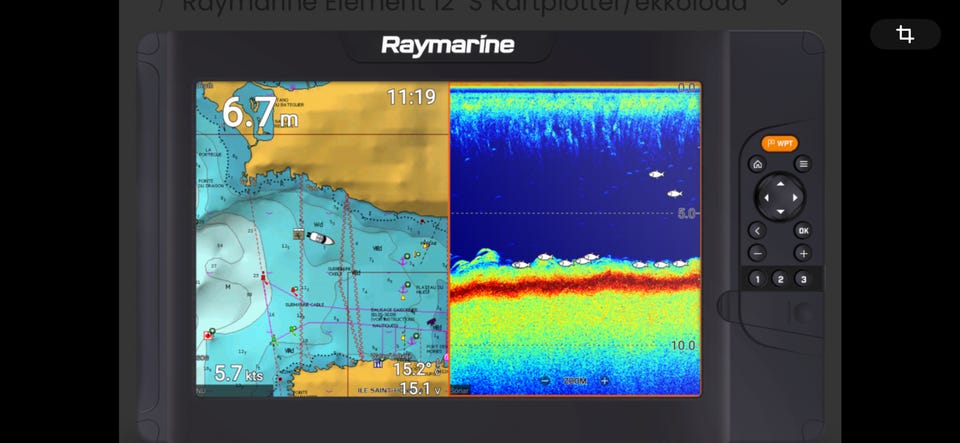Confirm with the OK key

tap(803, 231)
